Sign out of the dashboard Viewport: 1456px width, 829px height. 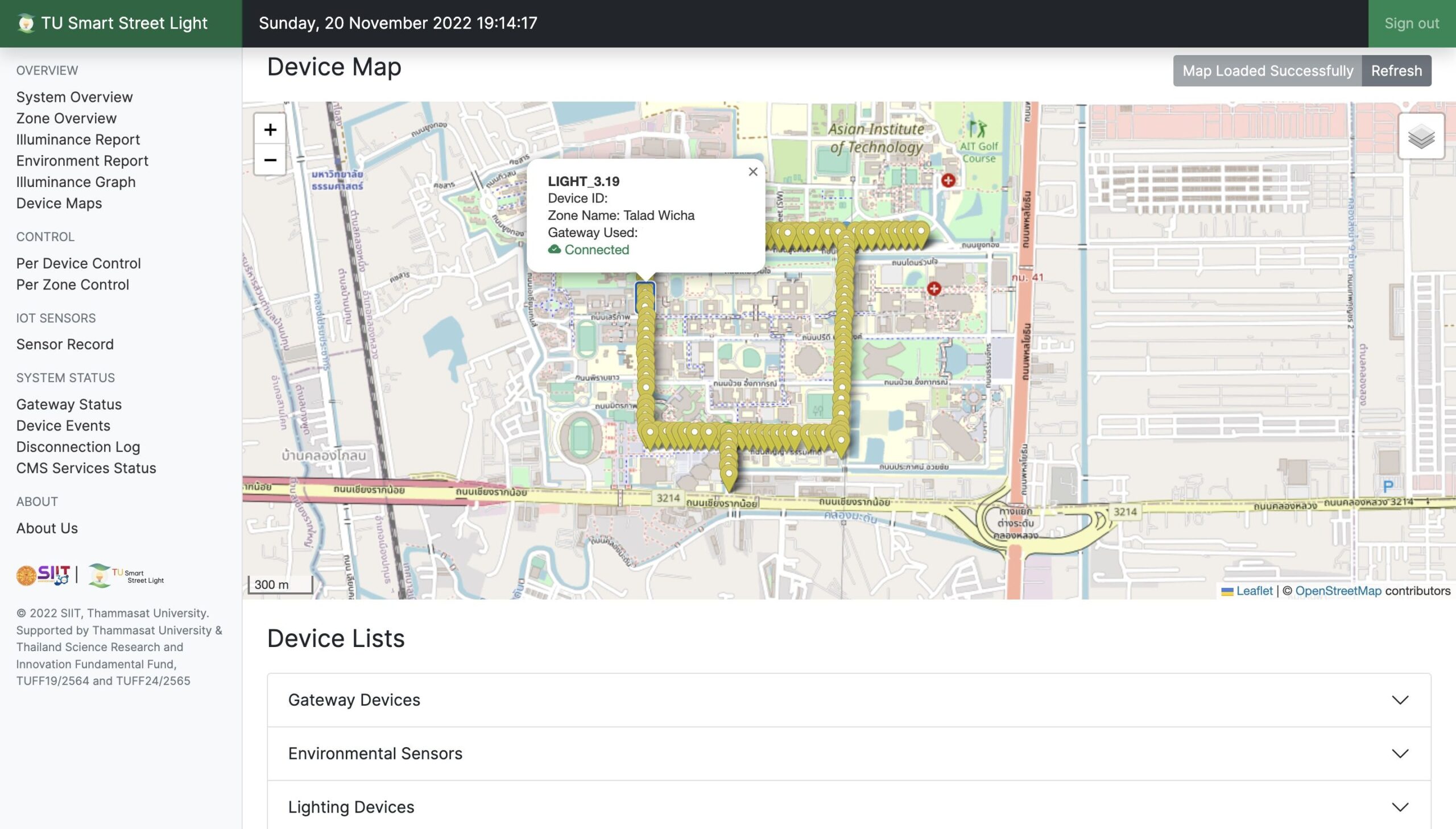pos(1411,23)
